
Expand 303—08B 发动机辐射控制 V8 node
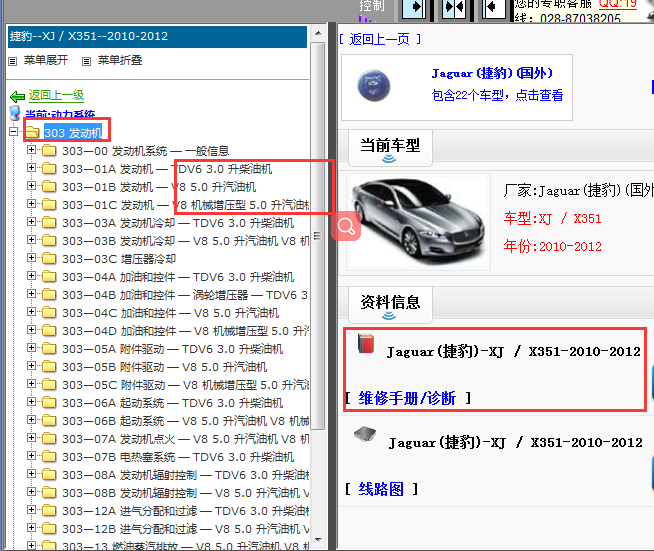[31, 492]
